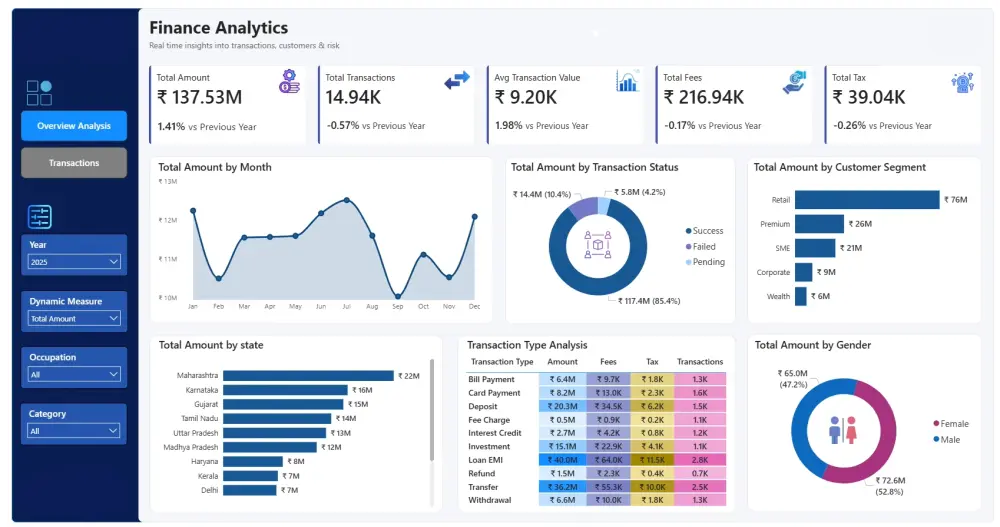Image resolution: width=1000 pixels, height=527 pixels.
Task: Open the Overview Analysis page
Action: click(x=74, y=126)
